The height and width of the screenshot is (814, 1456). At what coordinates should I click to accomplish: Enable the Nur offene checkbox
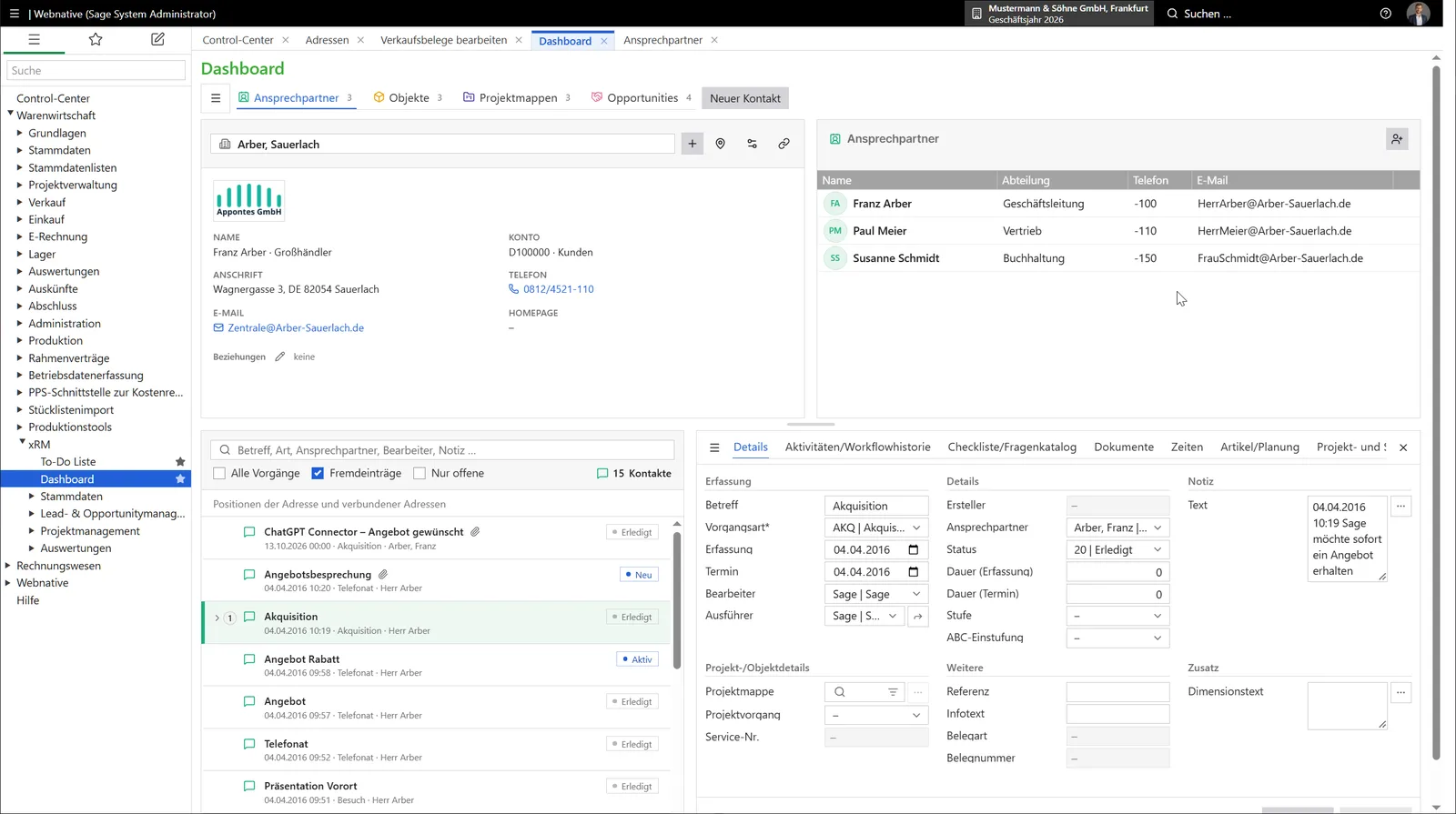420,473
